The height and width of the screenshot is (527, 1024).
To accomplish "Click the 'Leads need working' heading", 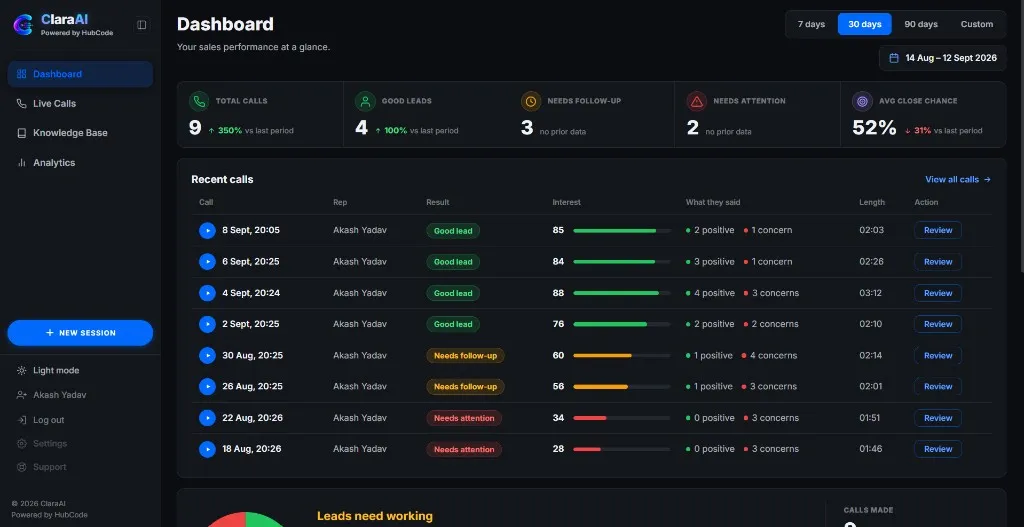I will pos(375,516).
